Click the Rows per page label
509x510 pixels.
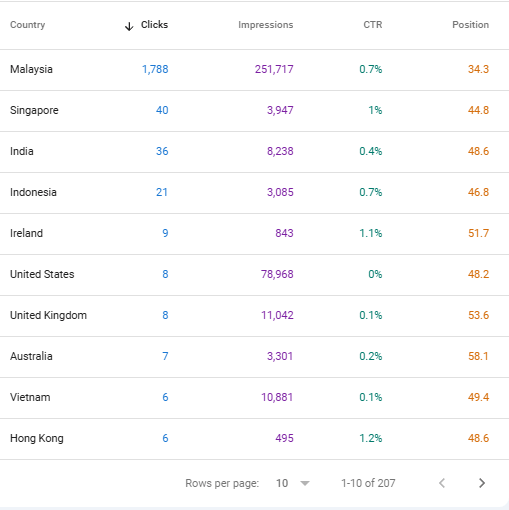(222, 483)
